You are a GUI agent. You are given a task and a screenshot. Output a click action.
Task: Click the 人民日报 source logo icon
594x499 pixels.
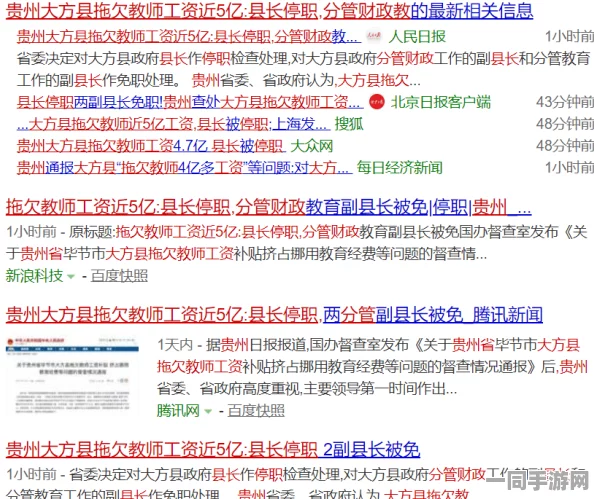(x=374, y=37)
